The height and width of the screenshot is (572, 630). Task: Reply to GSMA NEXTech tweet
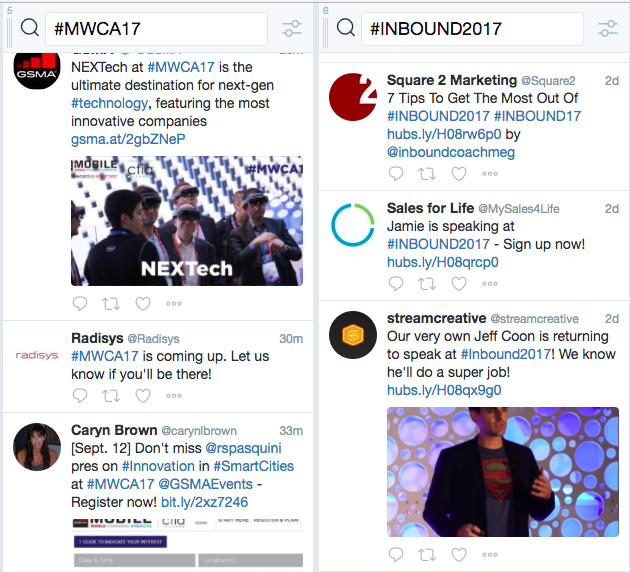coord(80,303)
